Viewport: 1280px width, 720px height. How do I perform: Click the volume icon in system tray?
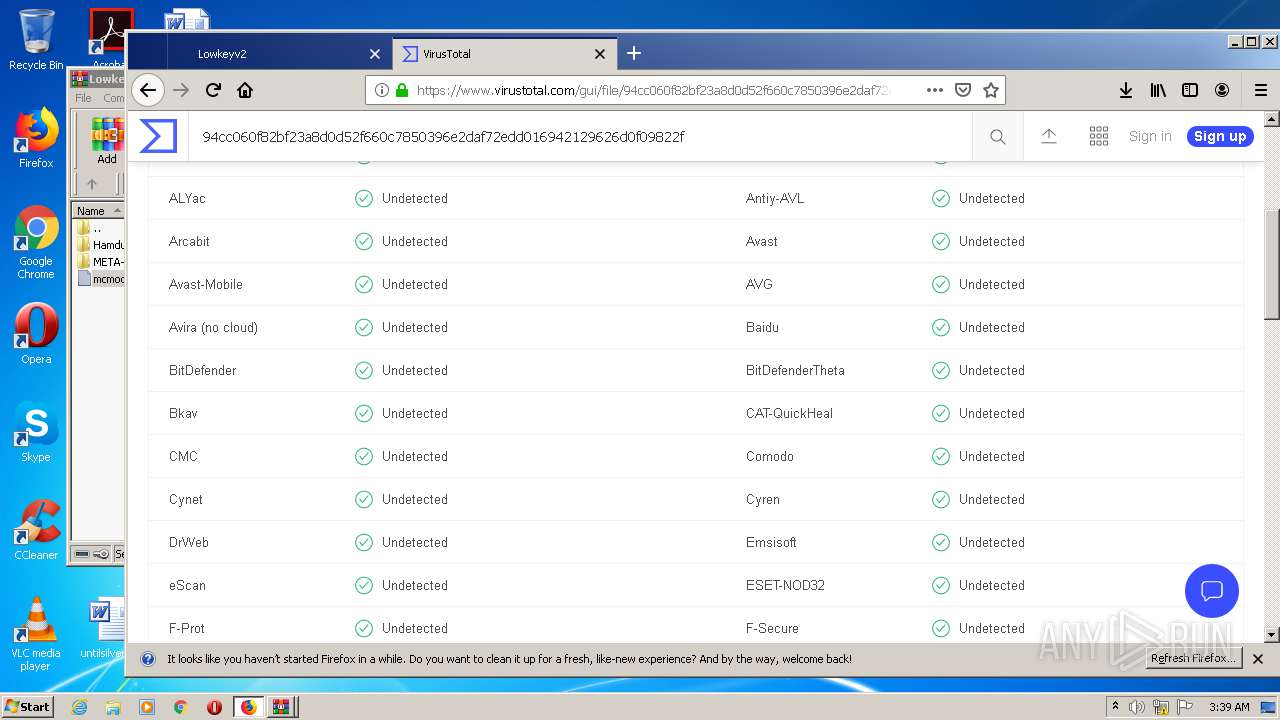pyautogui.click(x=1137, y=707)
